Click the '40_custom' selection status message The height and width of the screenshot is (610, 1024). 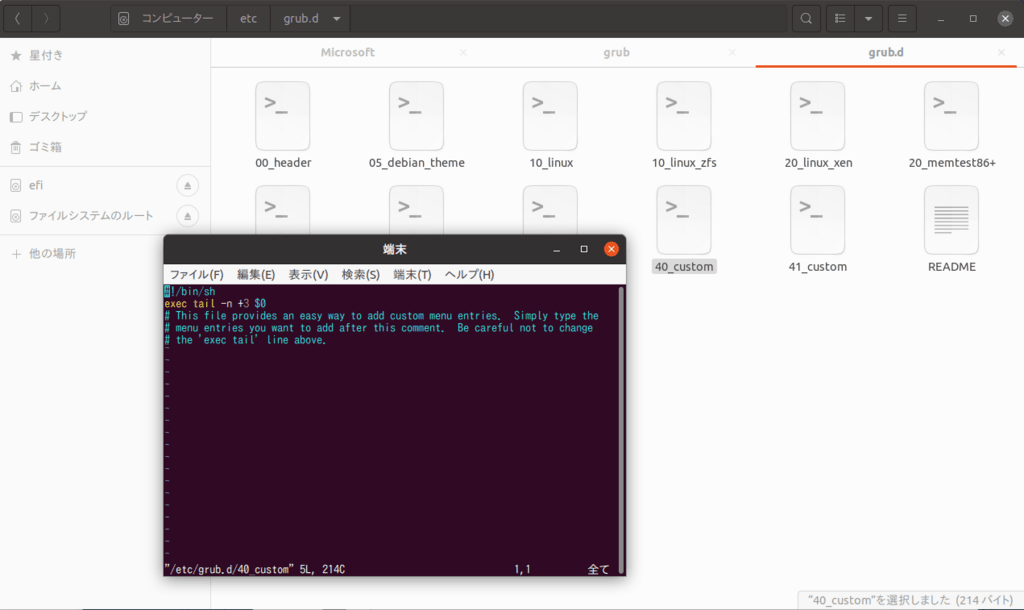pos(910,600)
